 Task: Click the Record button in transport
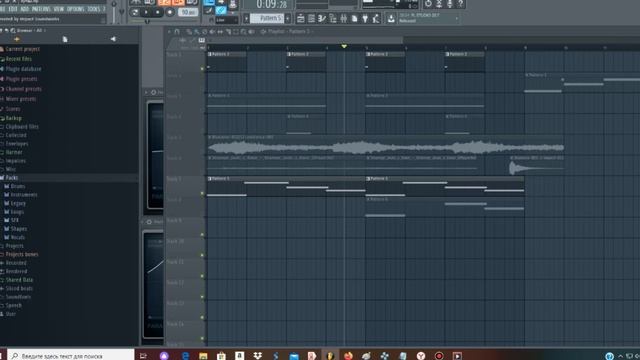click(170, 12)
